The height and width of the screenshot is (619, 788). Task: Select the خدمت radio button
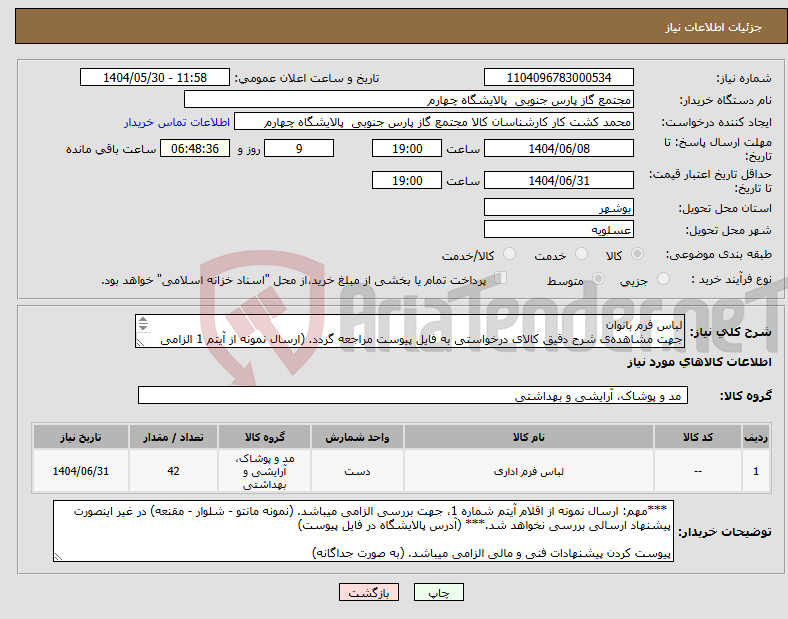581,254
